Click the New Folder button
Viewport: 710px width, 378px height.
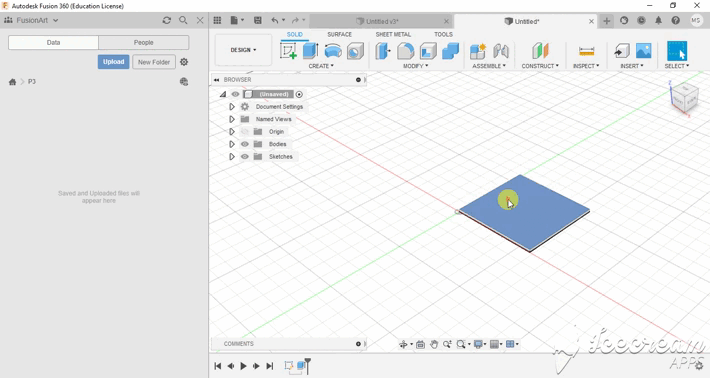154,62
